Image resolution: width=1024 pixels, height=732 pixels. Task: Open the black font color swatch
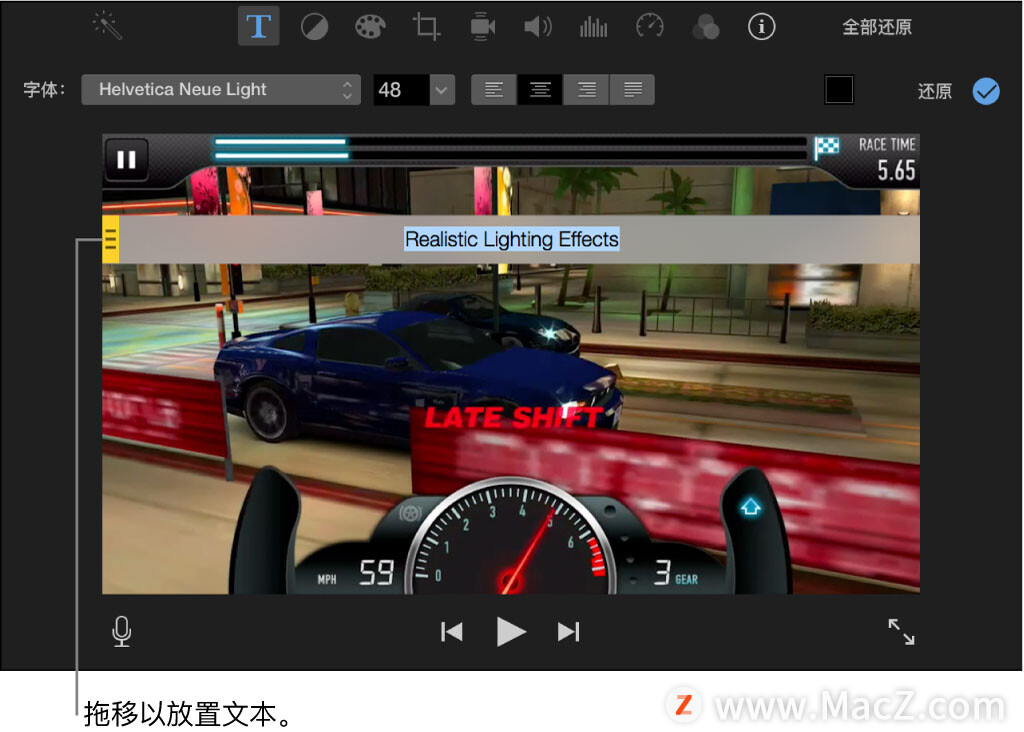839,89
